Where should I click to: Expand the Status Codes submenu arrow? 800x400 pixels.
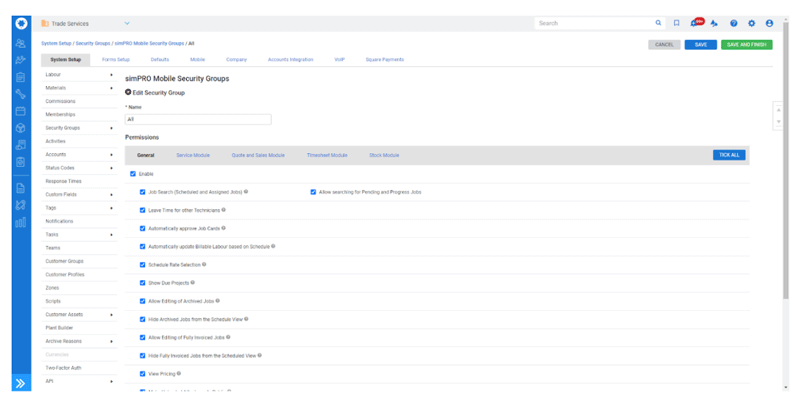point(111,168)
